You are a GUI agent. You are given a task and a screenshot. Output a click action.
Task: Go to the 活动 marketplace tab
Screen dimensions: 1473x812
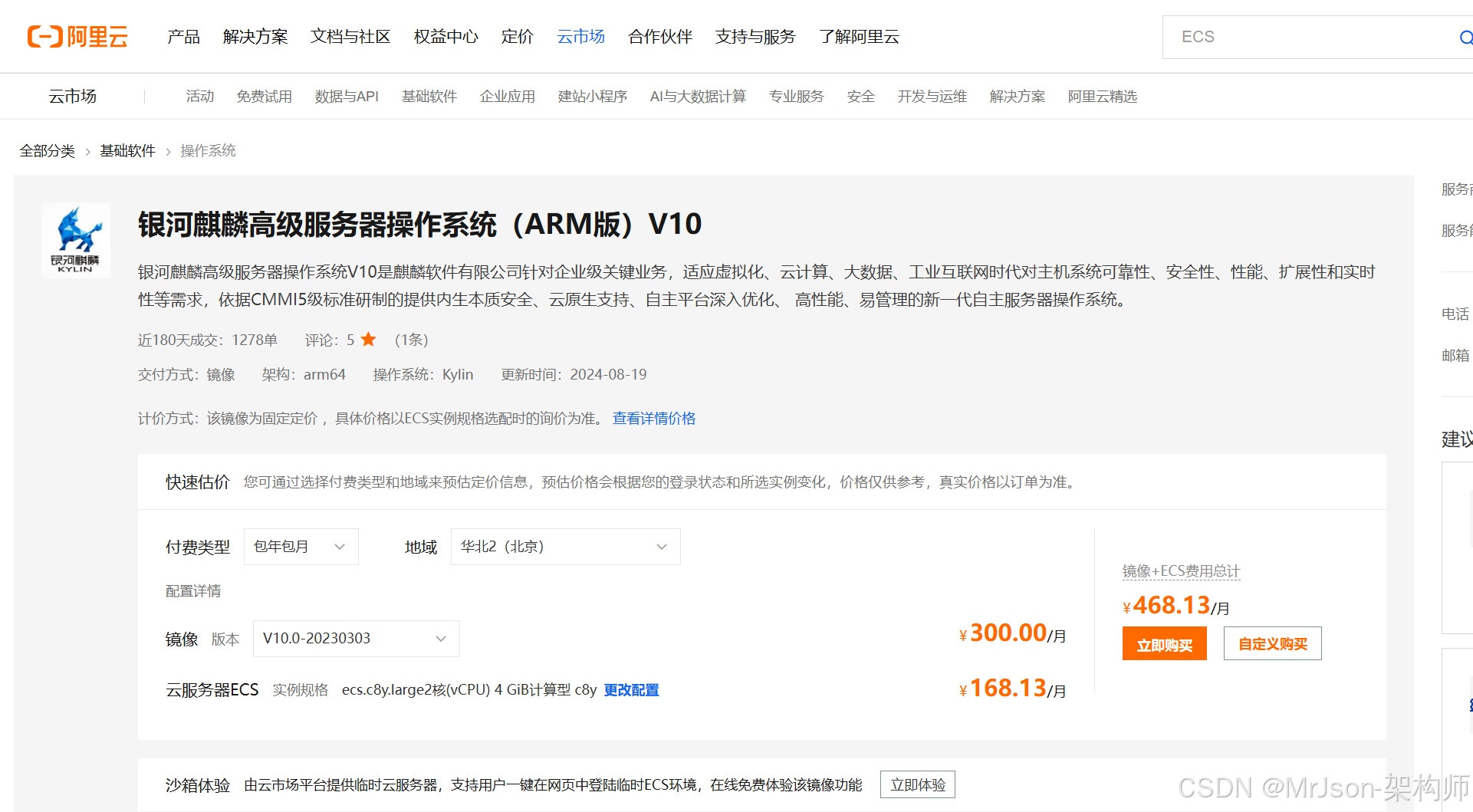click(199, 97)
